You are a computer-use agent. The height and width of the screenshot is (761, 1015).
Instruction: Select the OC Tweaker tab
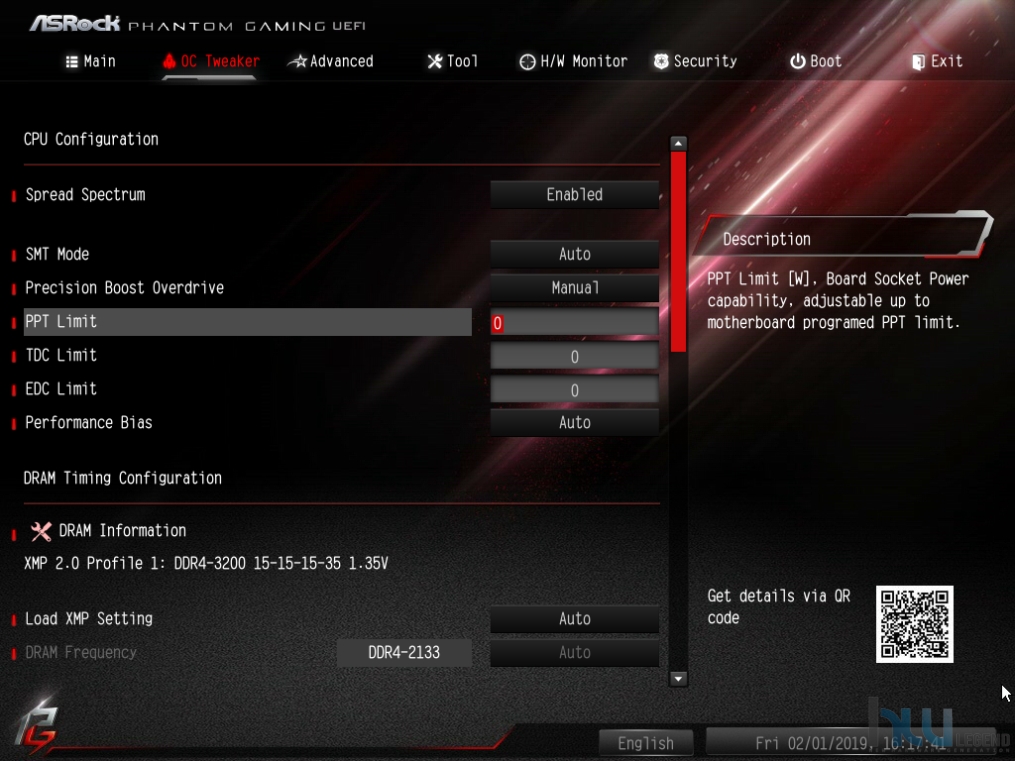[211, 61]
